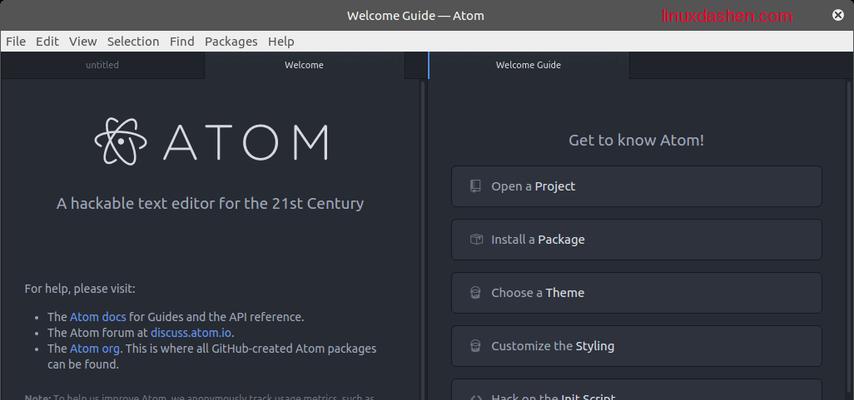Open the View menu
This screenshot has width=854, height=400.
(83, 41)
